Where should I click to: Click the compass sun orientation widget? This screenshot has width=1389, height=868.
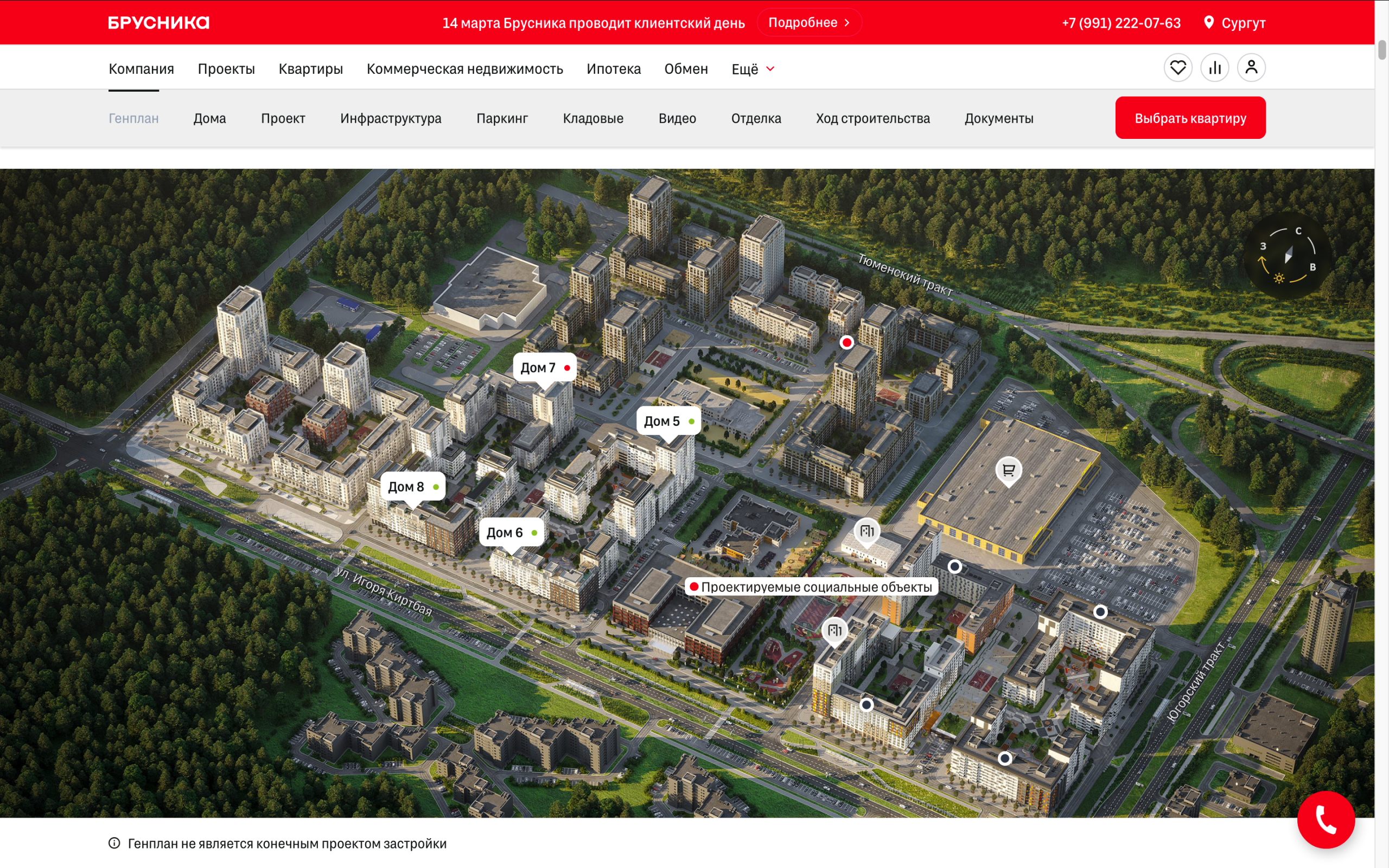coord(1288,255)
